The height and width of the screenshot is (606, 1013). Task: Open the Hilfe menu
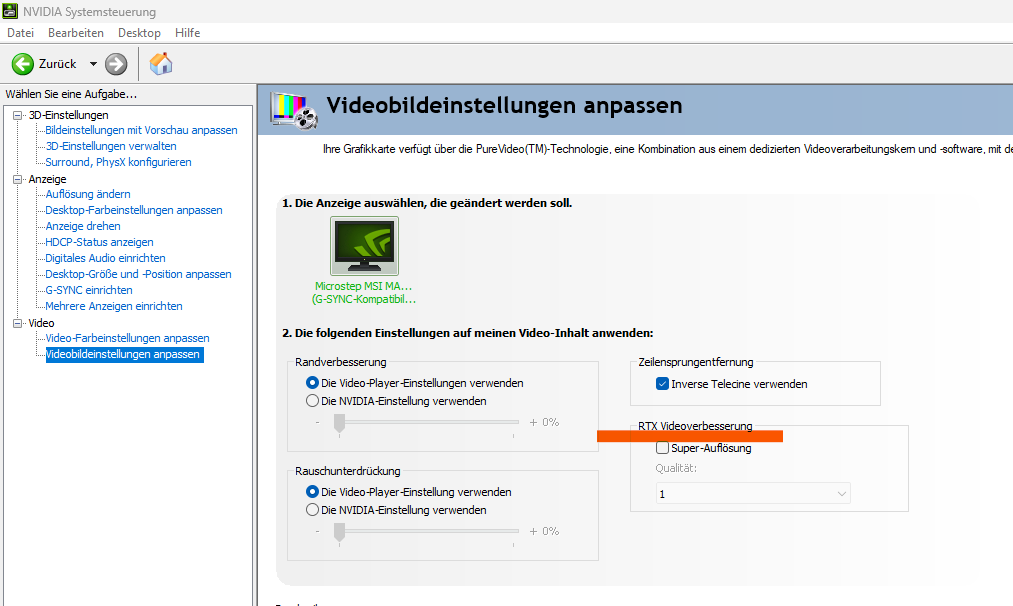tap(187, 33)
